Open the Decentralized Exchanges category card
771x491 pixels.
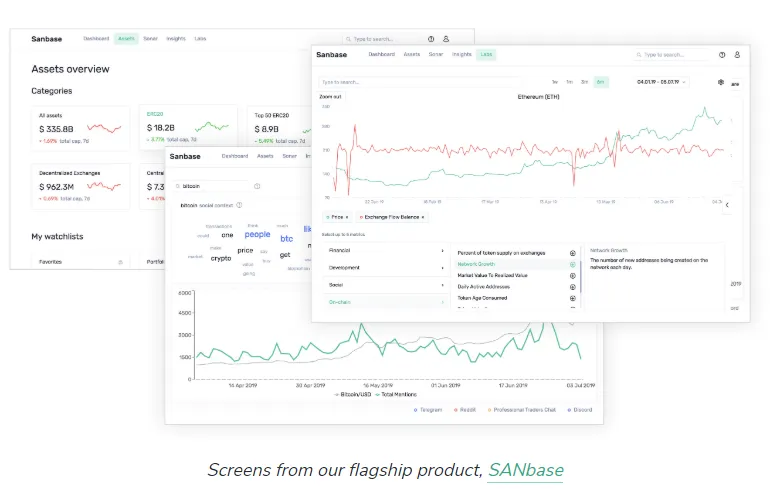click(x=81, y=186)
